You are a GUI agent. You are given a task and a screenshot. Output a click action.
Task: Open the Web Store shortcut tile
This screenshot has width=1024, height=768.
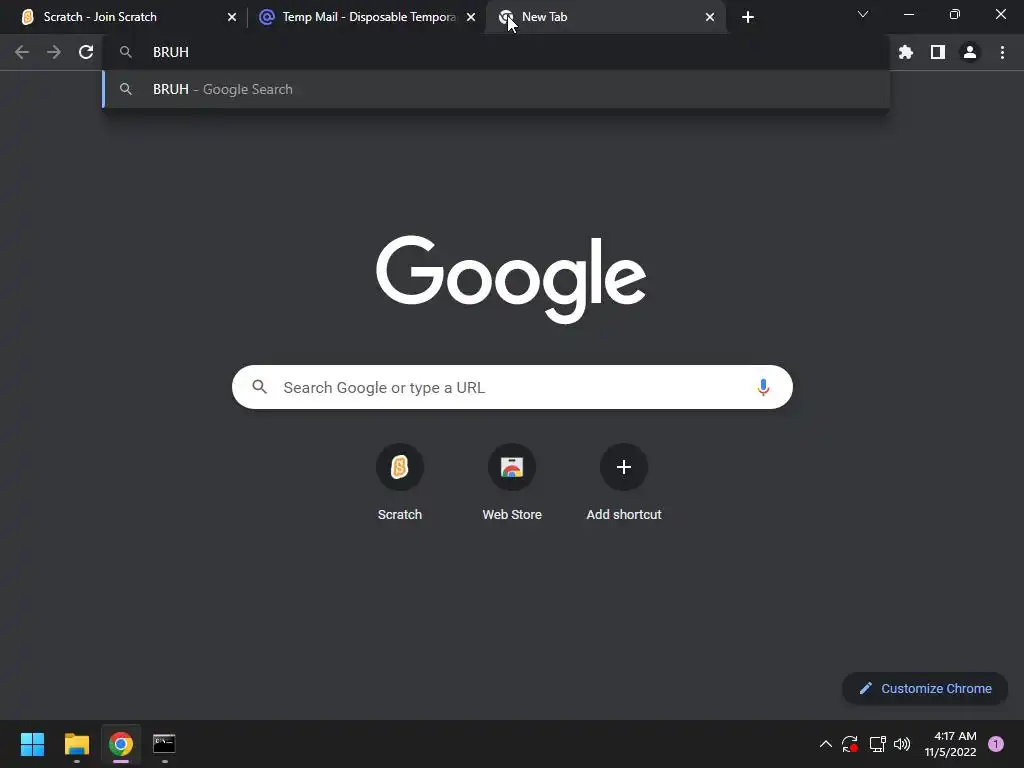[x=512, y=483]
